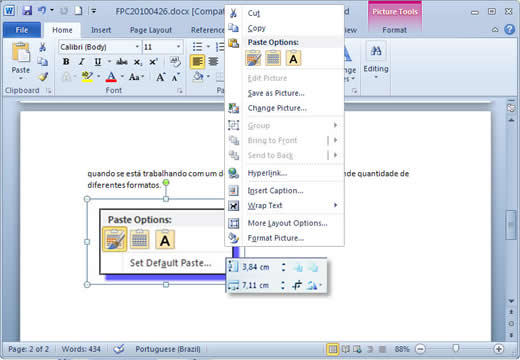Select Keep Text Only paste icon in context menu
520x360 pixels.
(x=293, y=59)
